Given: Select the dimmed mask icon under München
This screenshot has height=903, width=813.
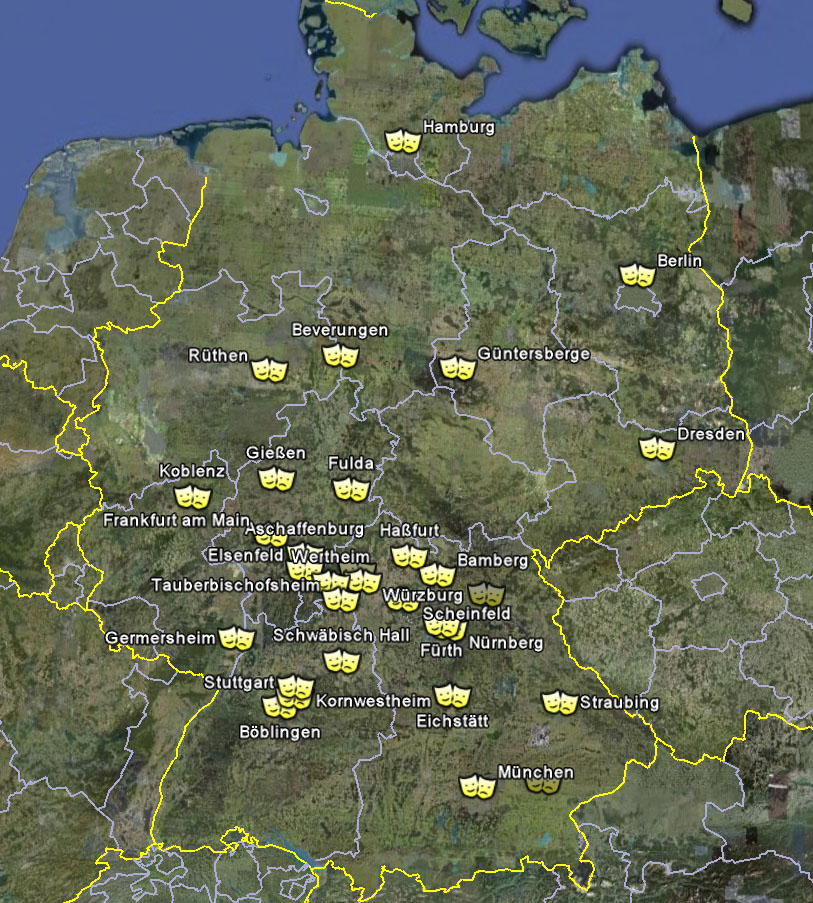Looking at the screenshot, I should pos(542,786).
